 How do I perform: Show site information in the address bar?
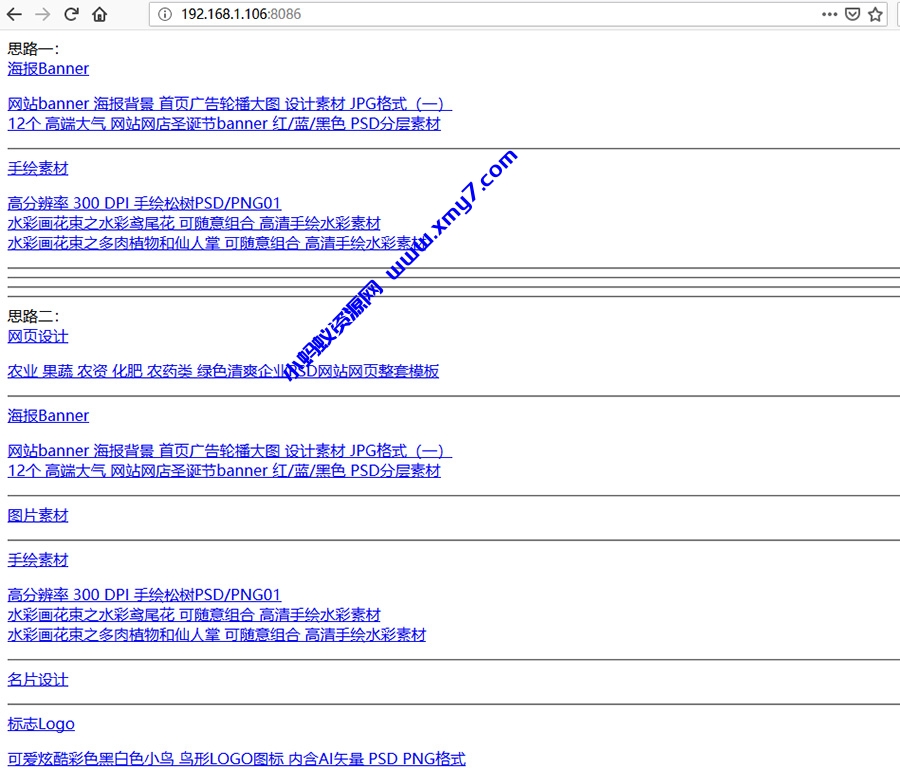165,14
